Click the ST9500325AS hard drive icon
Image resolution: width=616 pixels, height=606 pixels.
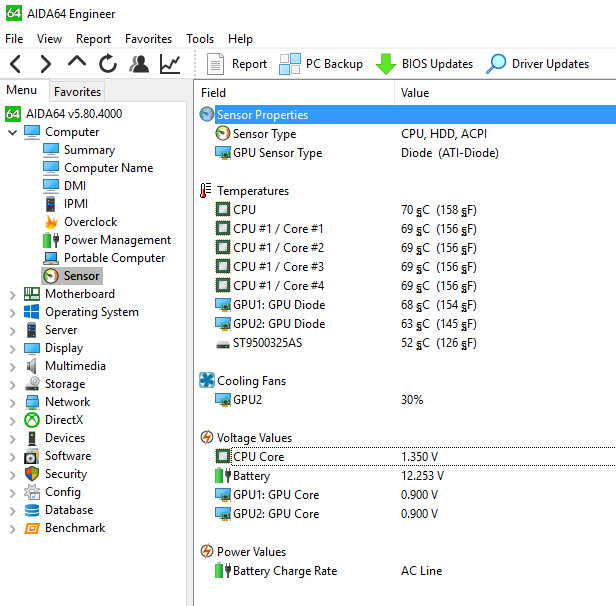(x=223, y=344)
